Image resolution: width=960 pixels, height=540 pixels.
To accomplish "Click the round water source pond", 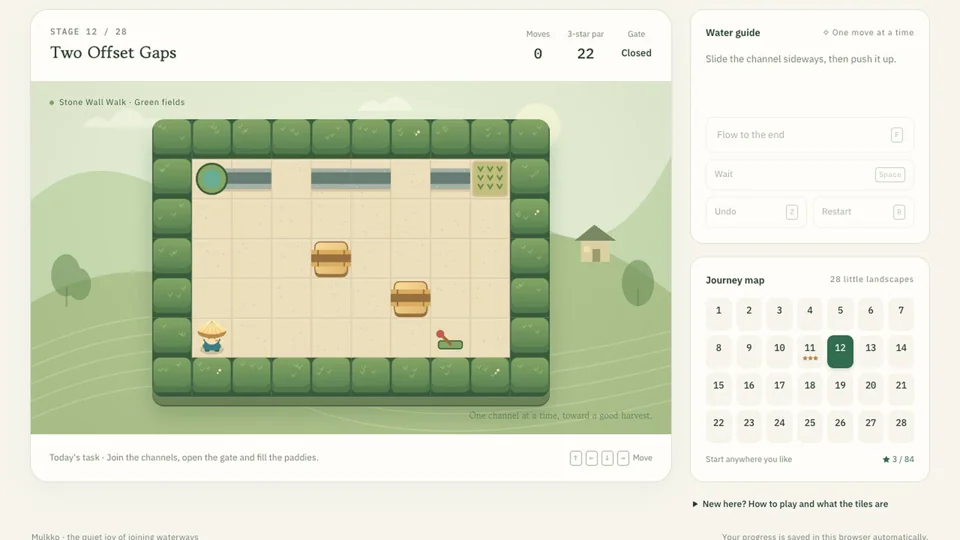I will (x=212, y=179).
